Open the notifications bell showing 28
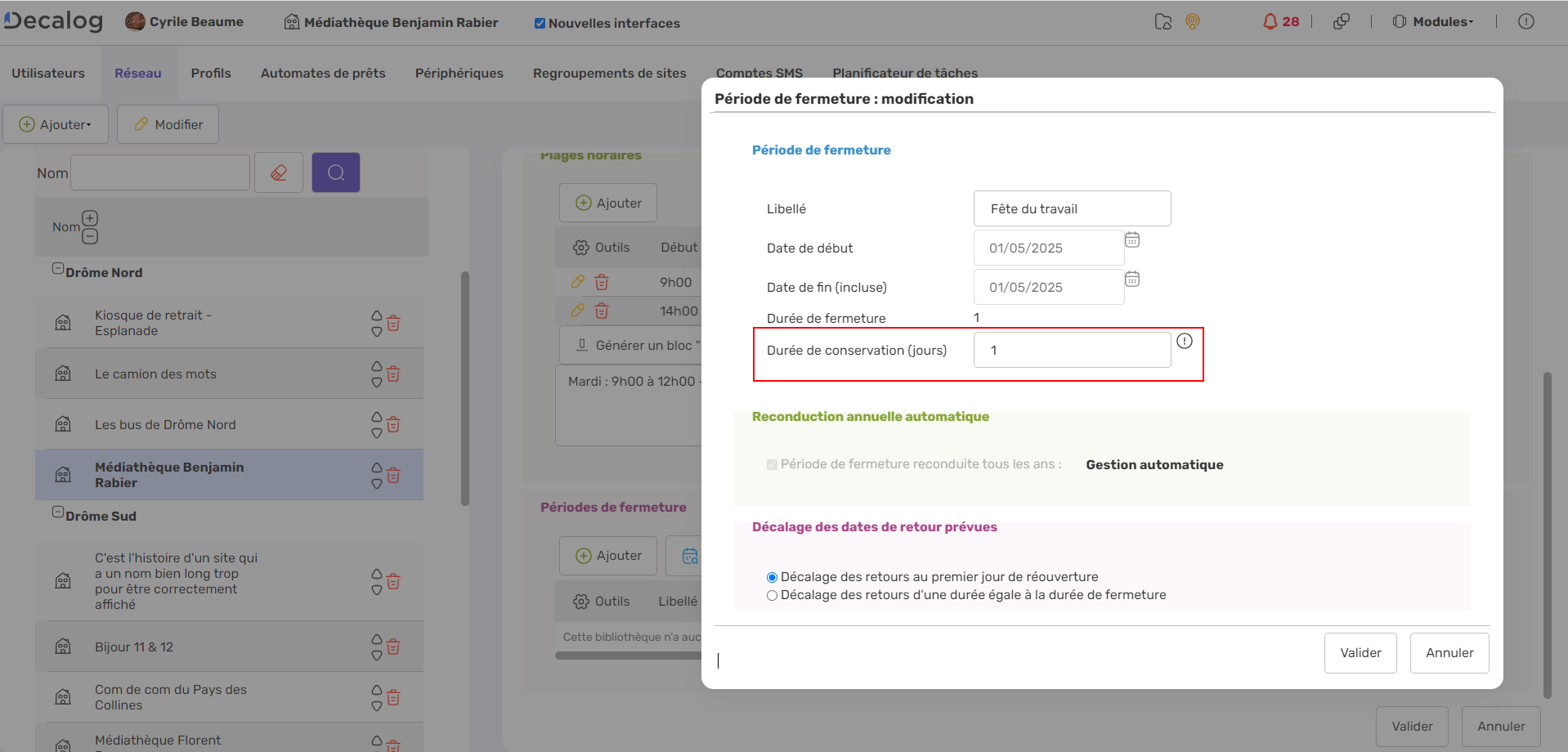 tap(1279, 22)
